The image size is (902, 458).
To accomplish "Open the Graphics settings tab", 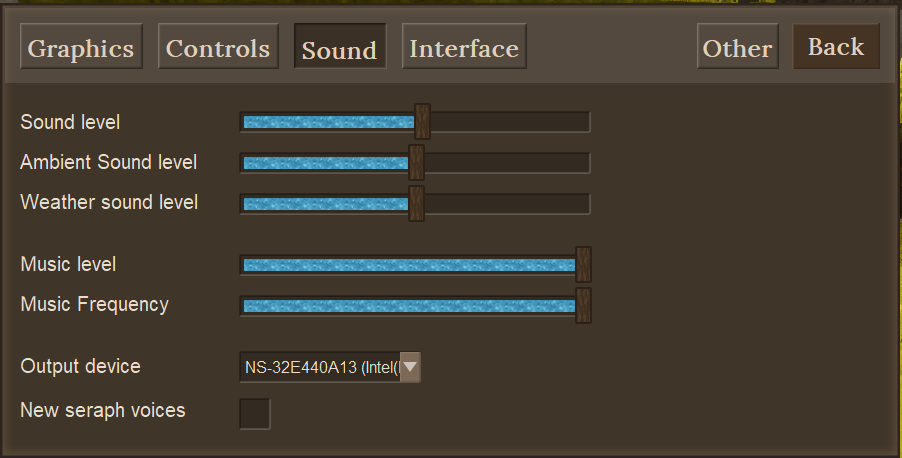I will point(81,48).
